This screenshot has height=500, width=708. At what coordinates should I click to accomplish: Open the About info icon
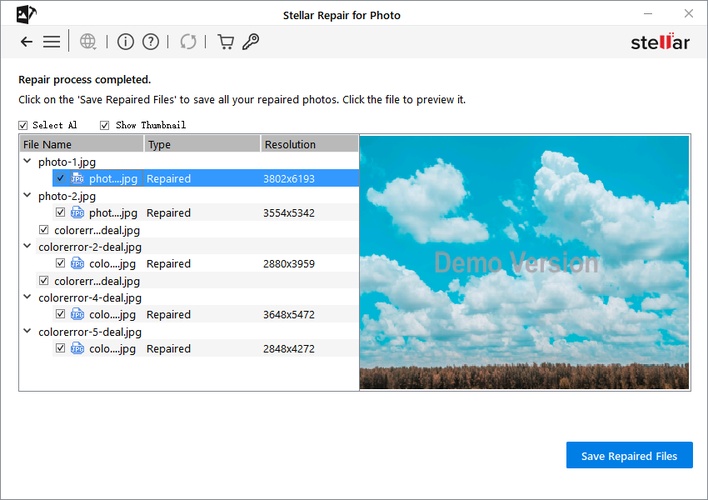click(x=126, y=42)
